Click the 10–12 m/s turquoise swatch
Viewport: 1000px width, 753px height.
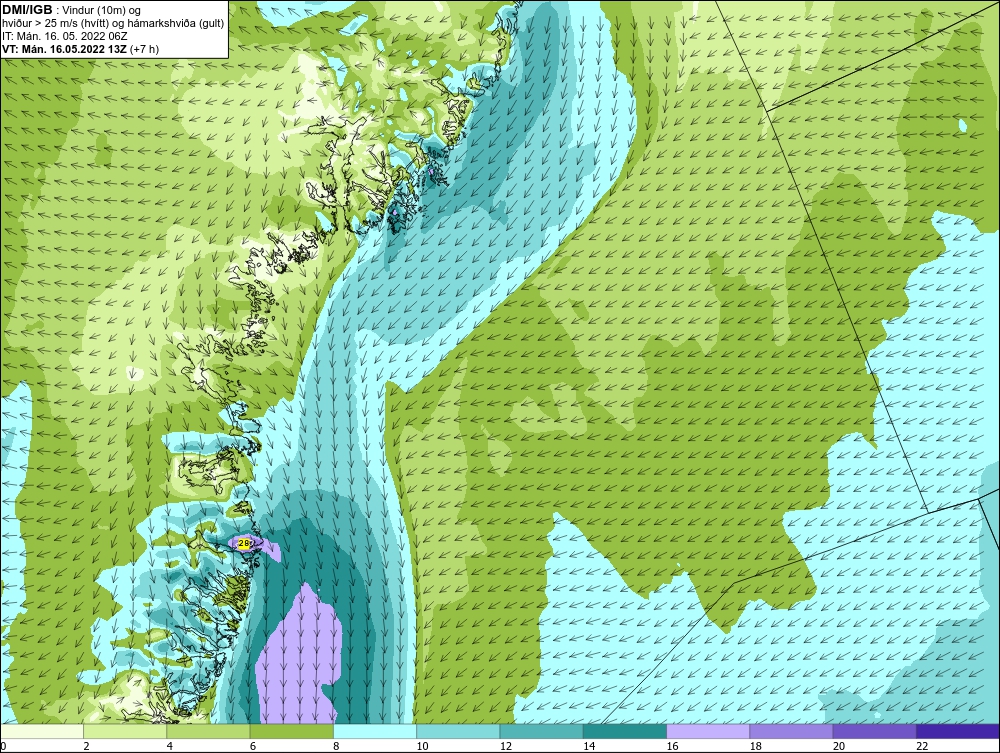point(458,731)
